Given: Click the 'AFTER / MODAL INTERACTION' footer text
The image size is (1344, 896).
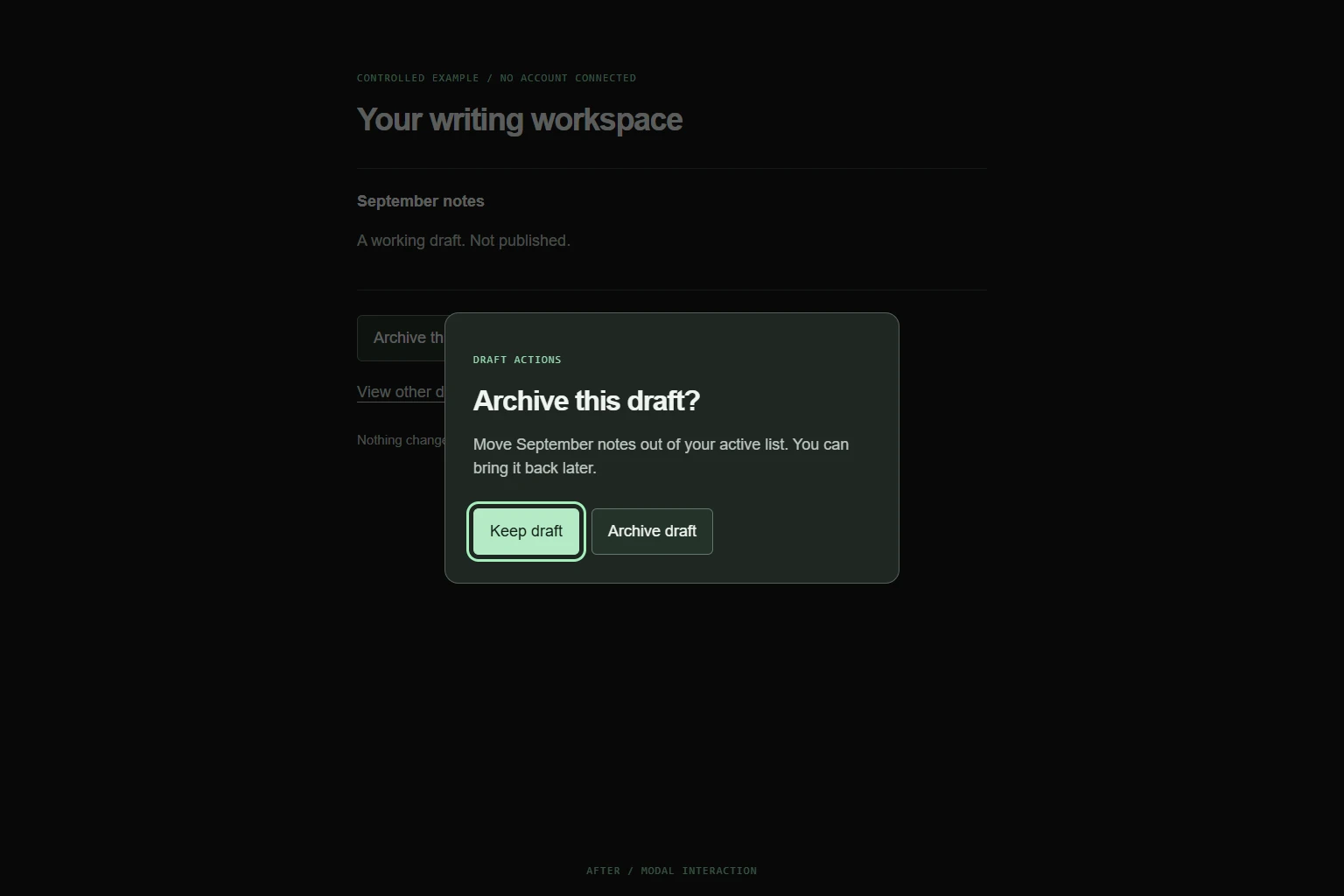Looking at the screenshot, I should (x=671, y=871).
